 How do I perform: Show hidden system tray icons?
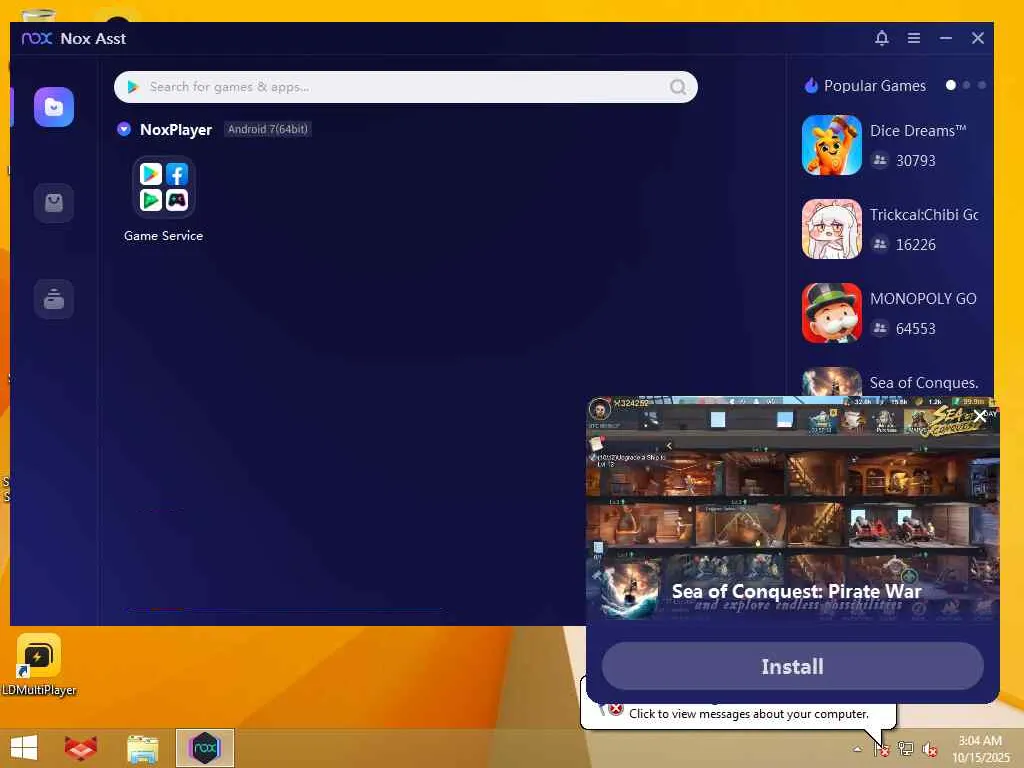[857, 749]
